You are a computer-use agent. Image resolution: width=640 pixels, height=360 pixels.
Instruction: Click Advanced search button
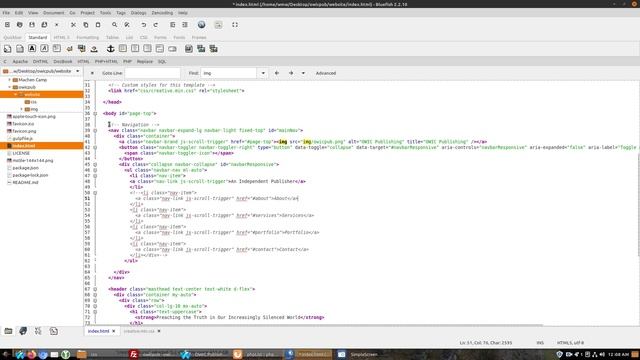(x=326, y=73)
